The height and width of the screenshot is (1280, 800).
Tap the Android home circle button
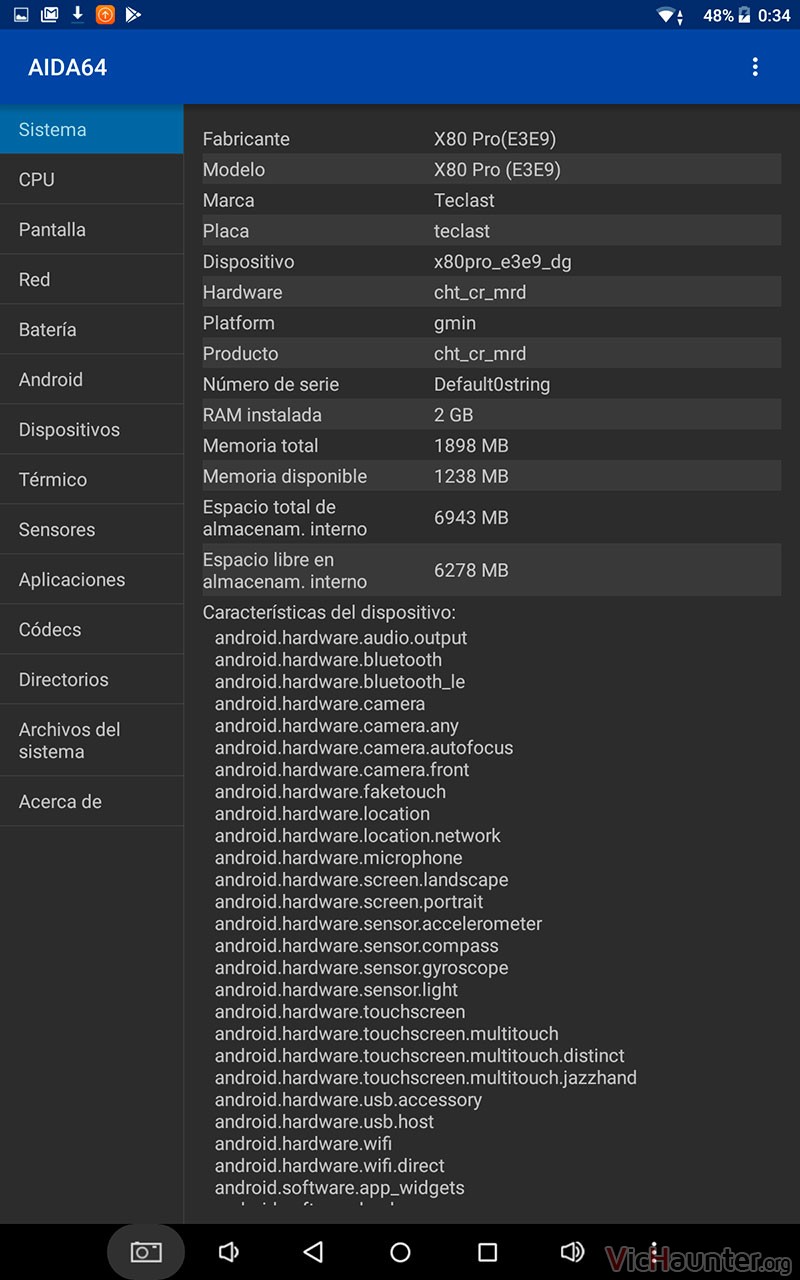[400, 1252]
